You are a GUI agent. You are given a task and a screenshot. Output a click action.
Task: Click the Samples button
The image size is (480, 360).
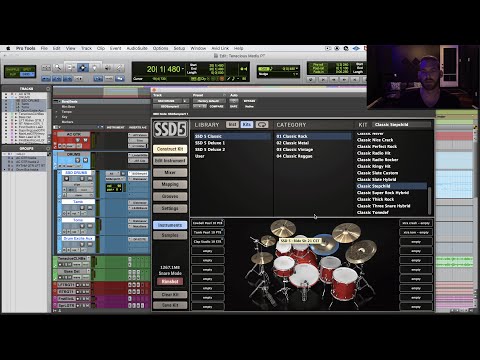(x=170, y=235)
